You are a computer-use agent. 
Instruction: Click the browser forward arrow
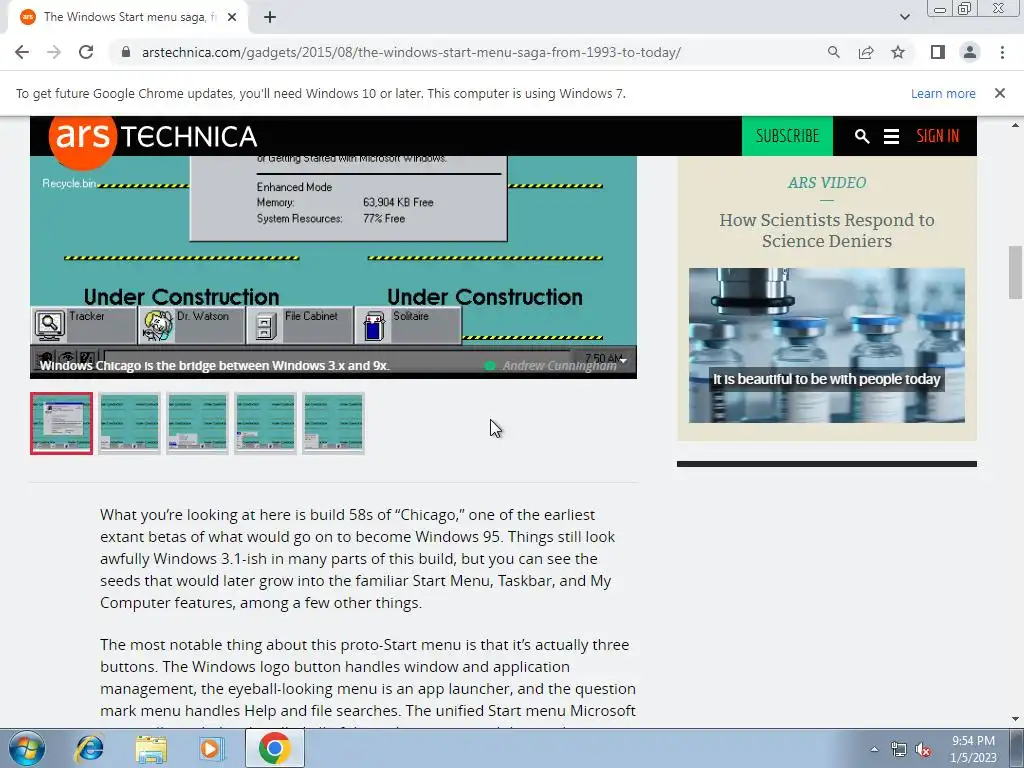(54, 52)
